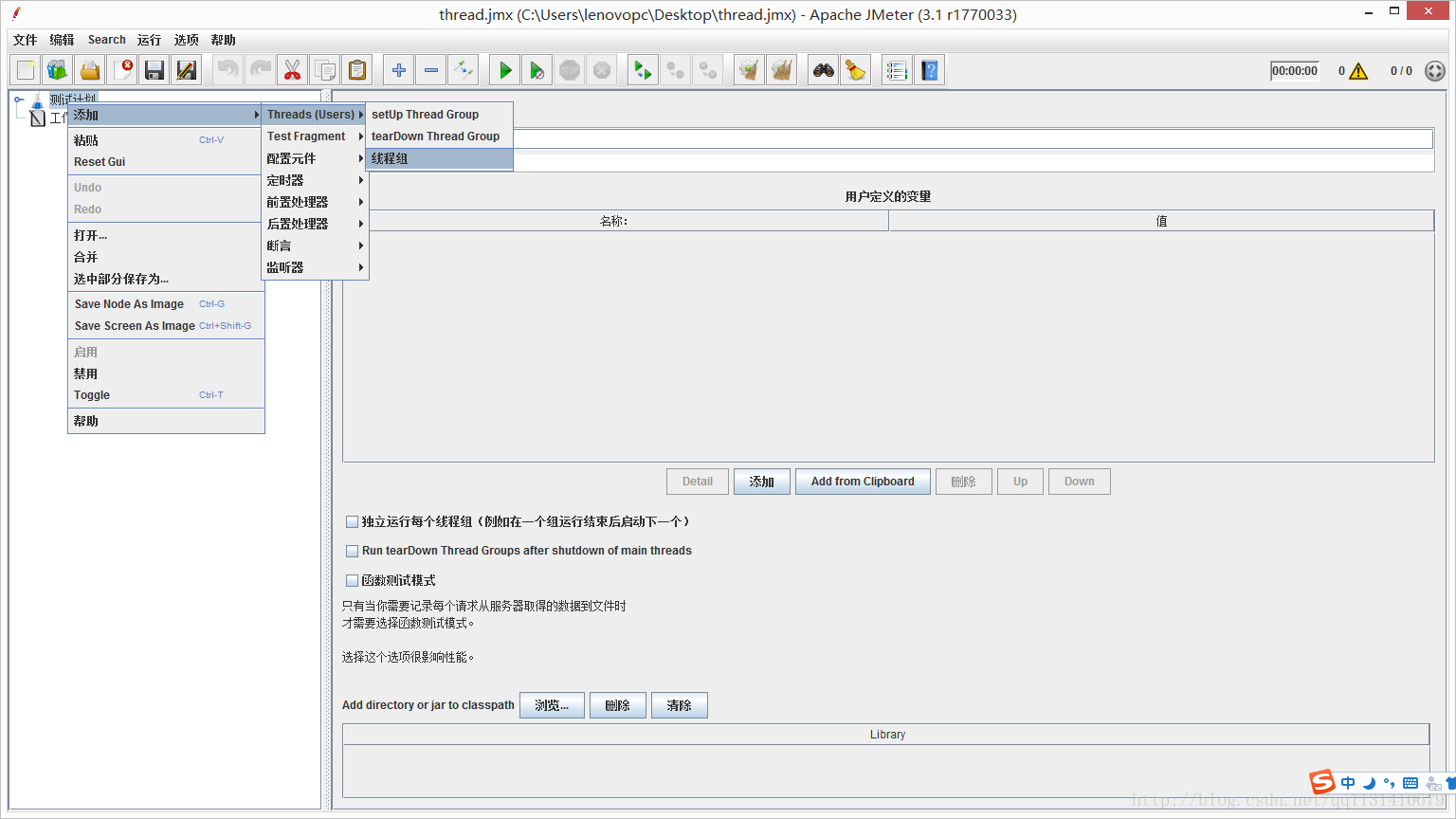Click the 00:00:00 elapsed time field
1456x819 pixels.
pyautogui.click(x=1295, y=71)
